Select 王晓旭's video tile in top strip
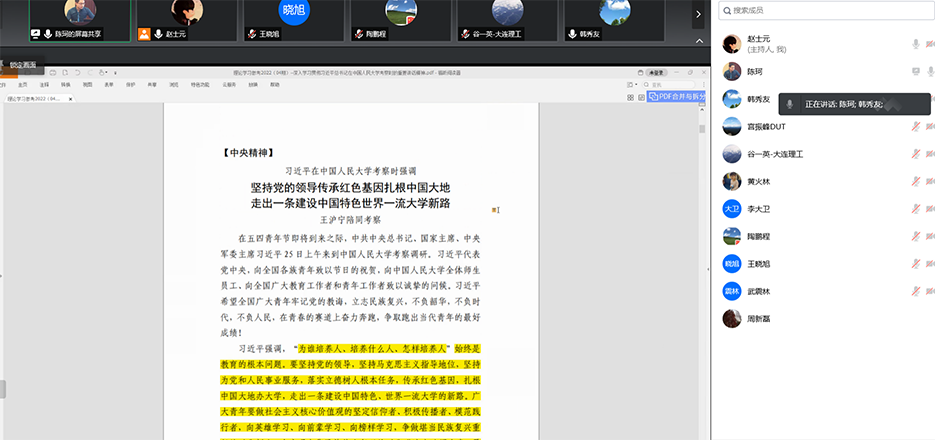Image resolution: width=936 pixels, height=440 pixels. [294, 21]
